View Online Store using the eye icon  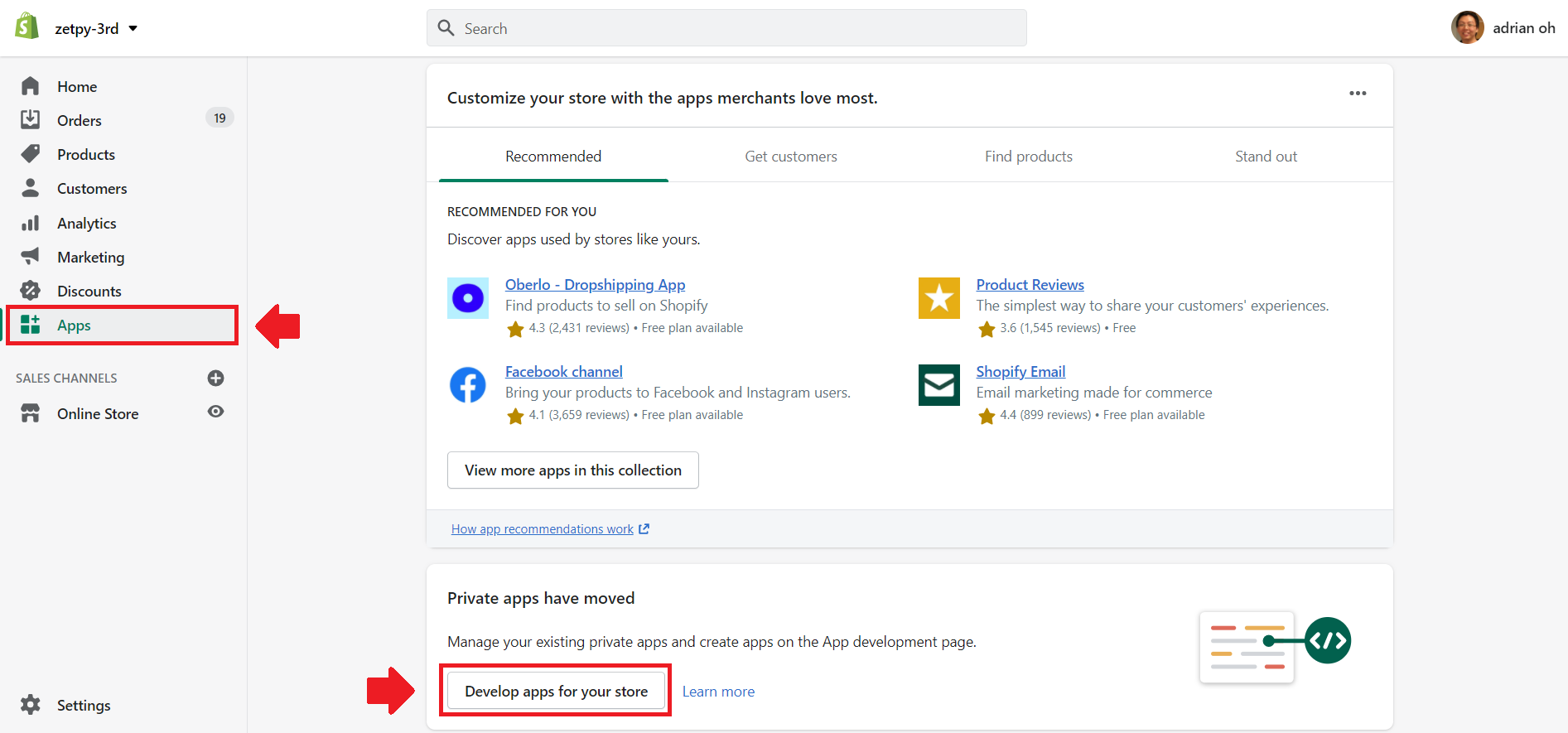click(x=215, y=412)
